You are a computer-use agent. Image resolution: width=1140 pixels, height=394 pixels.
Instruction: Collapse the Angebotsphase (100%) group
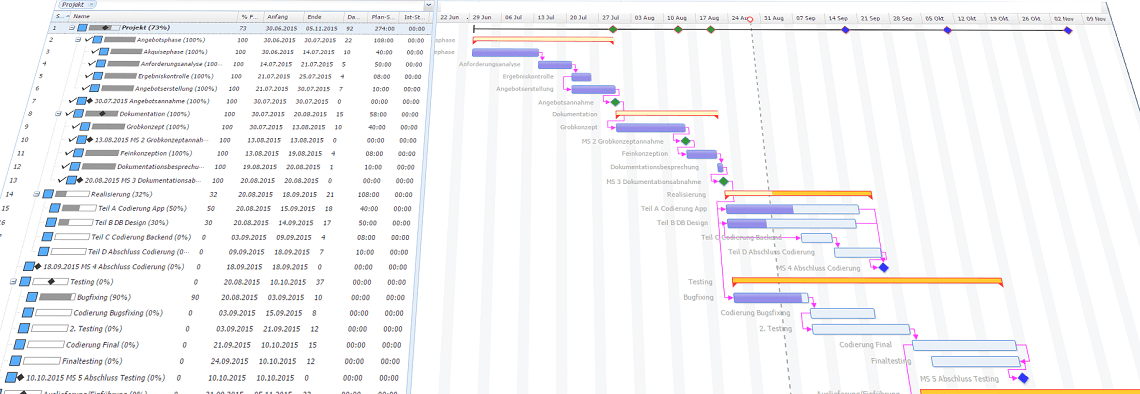(79, 40)
